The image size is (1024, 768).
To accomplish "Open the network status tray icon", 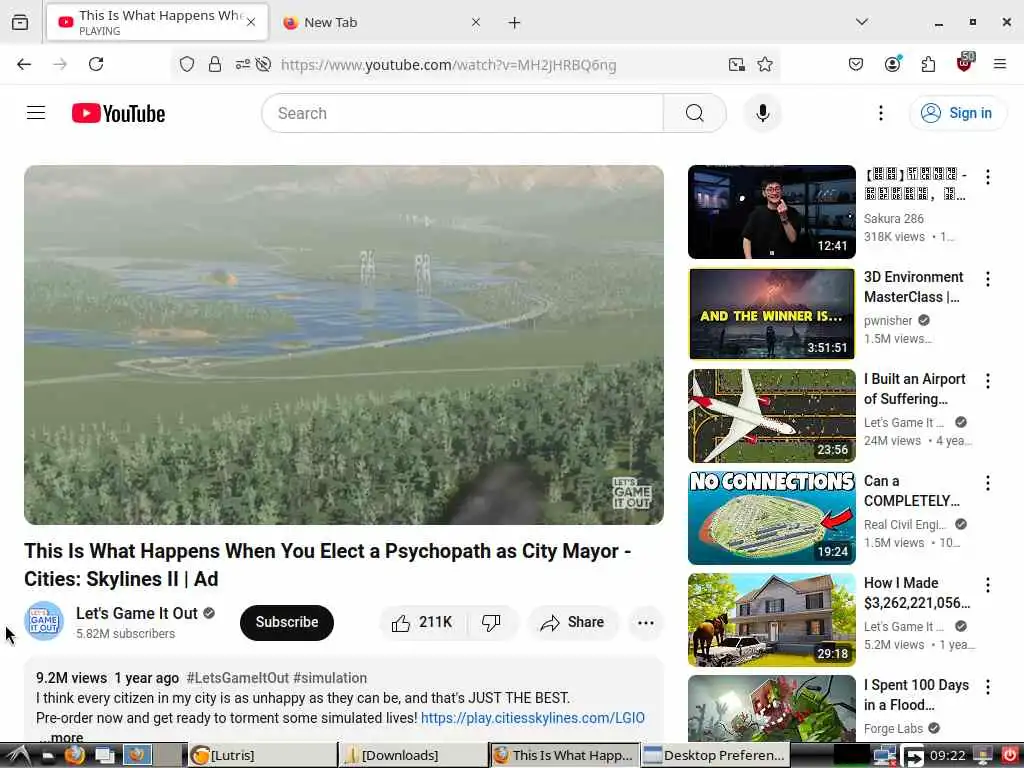I will point(884,756).
